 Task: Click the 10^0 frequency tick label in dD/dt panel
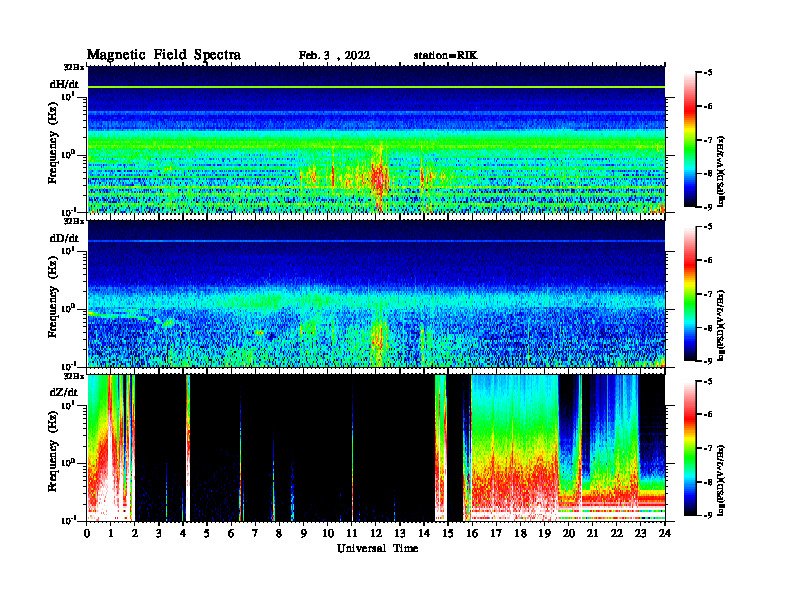point(68,308)
